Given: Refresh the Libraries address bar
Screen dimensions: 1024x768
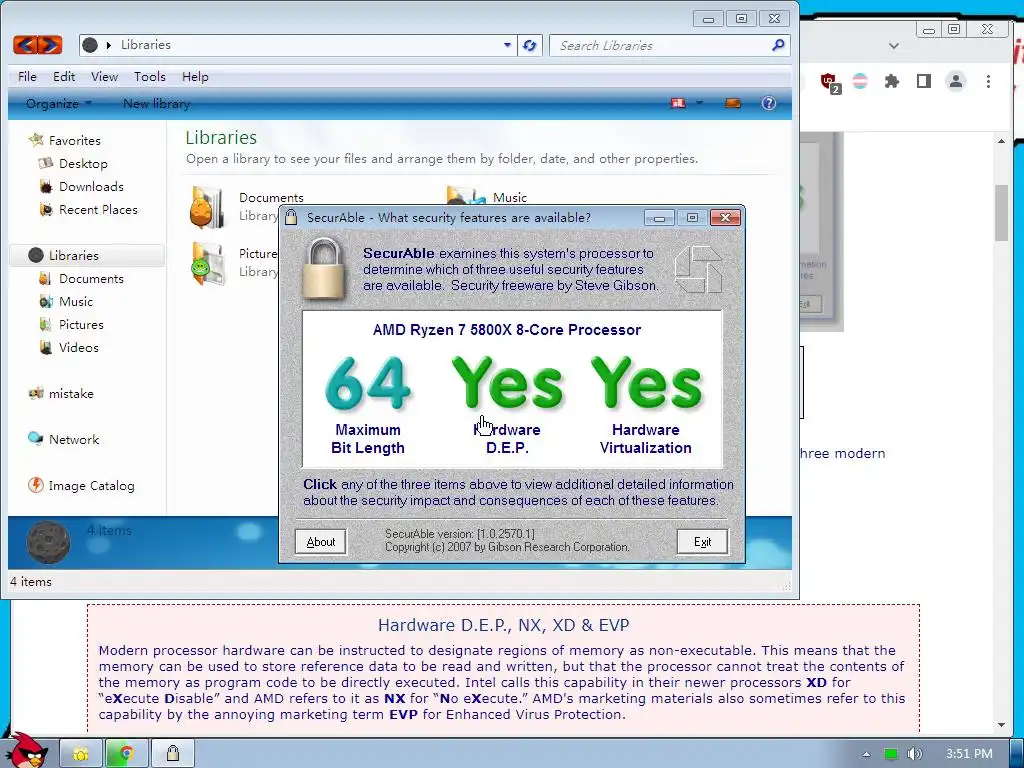Looking at the screenshot, I should pos(530,45).
